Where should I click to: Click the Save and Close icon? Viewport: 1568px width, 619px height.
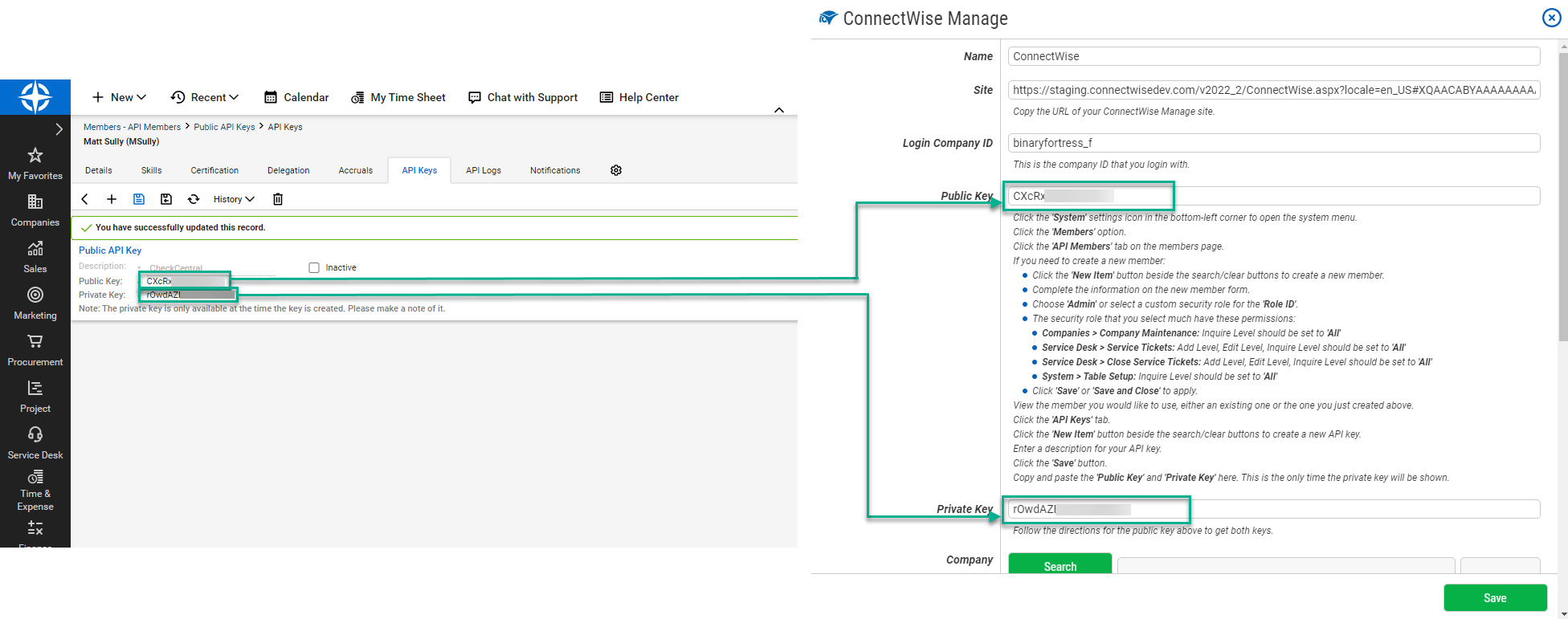point(166,199)
